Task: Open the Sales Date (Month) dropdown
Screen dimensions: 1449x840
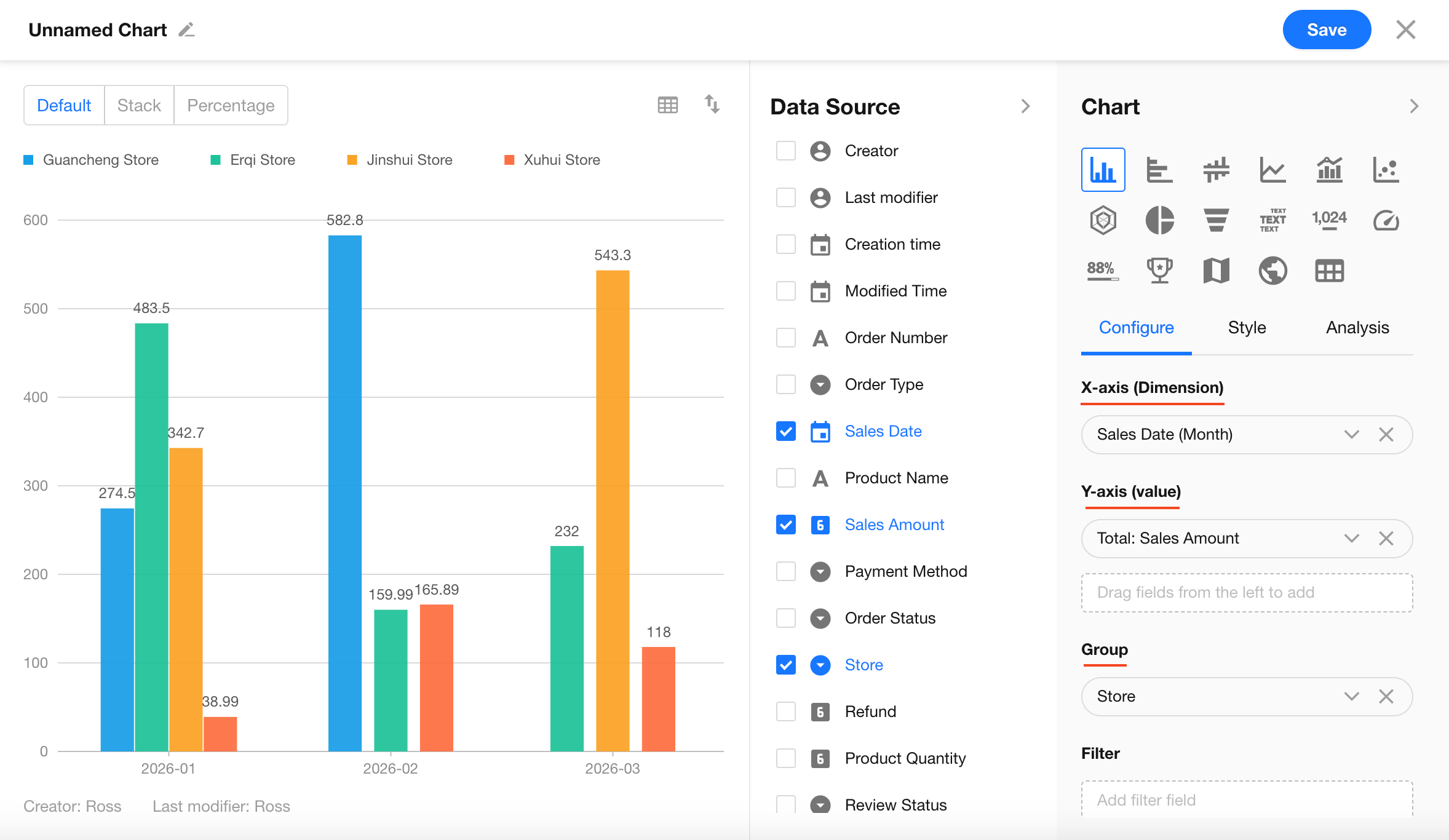Action: pos(1351,435)
